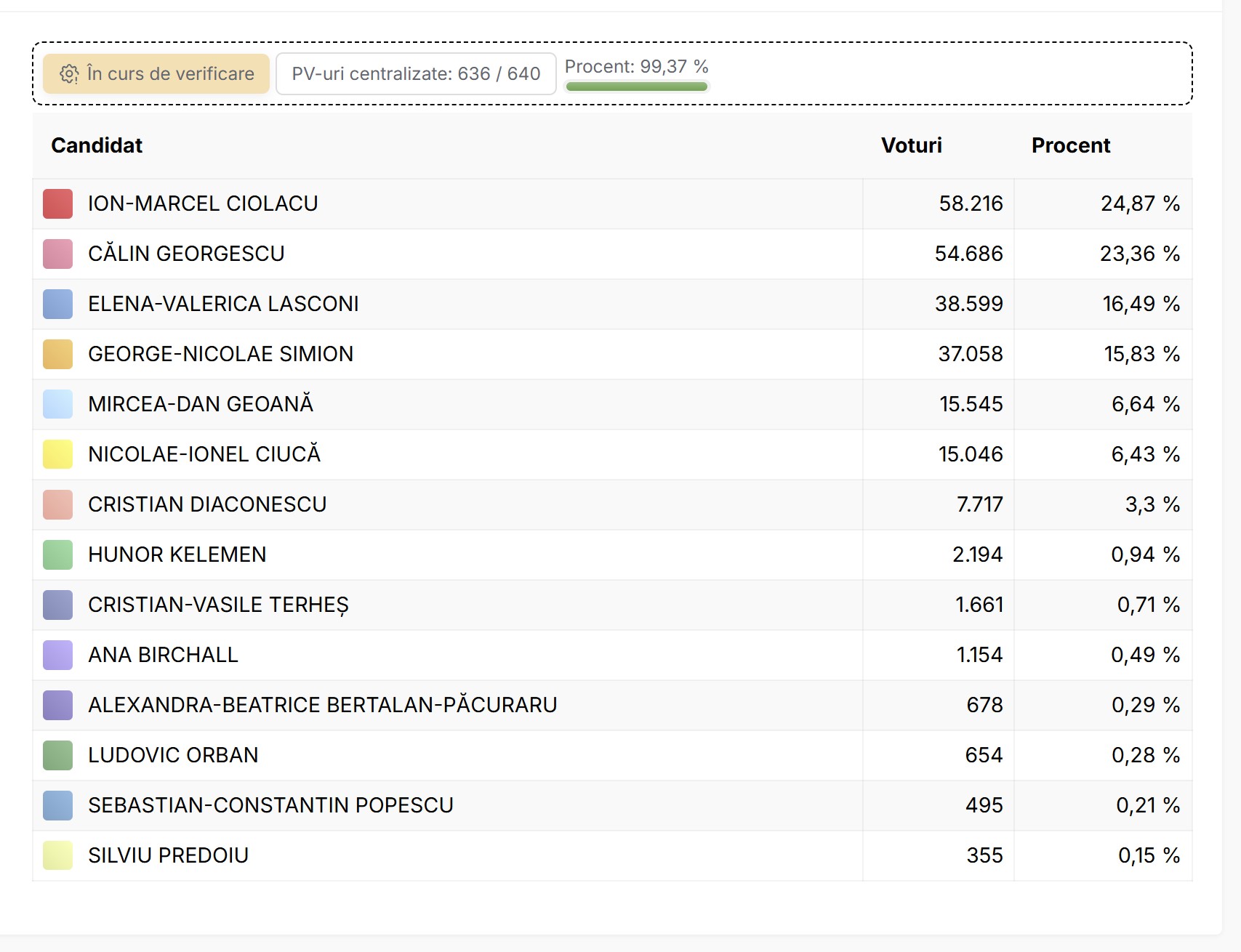Click the gear icon beside În curs de verificare
Viewport: 1241px width, 952px height.
point(69,74)
